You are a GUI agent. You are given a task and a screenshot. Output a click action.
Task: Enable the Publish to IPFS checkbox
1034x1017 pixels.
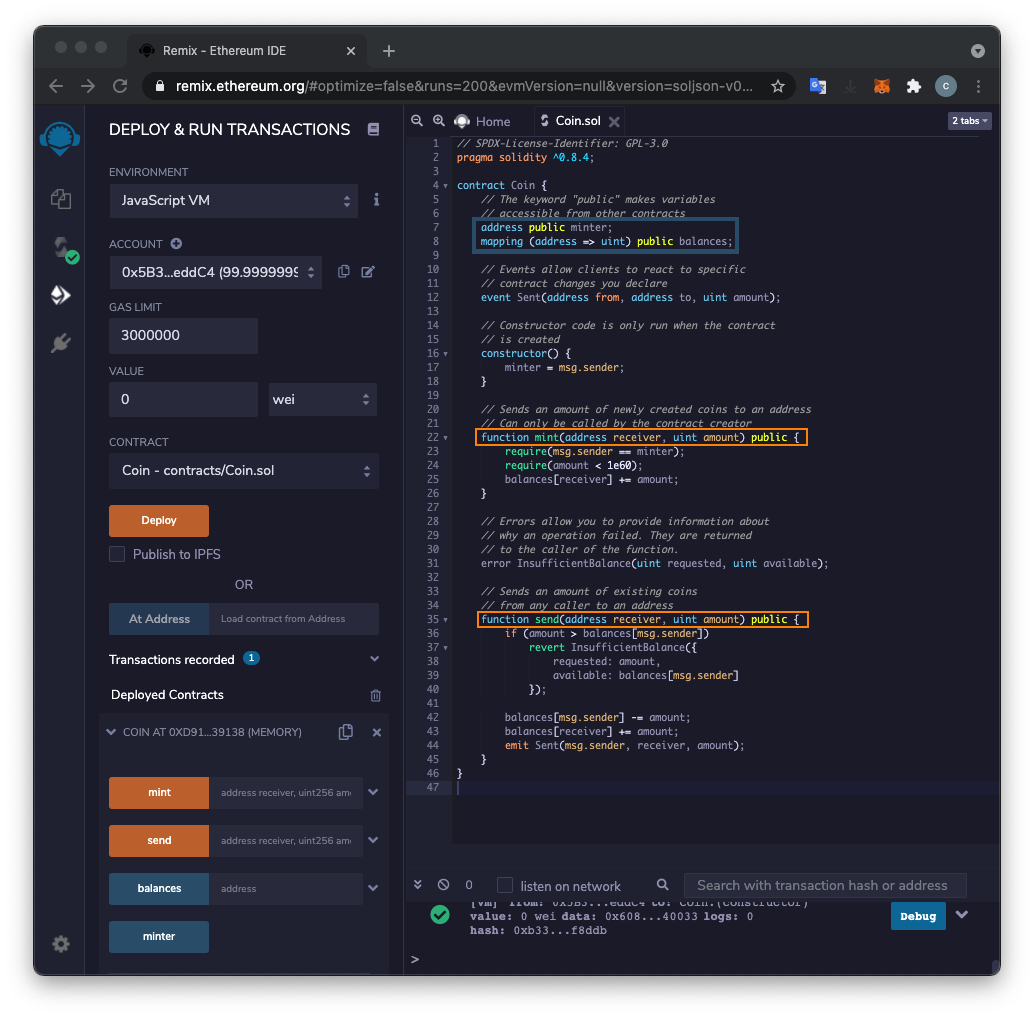point(117,554)
